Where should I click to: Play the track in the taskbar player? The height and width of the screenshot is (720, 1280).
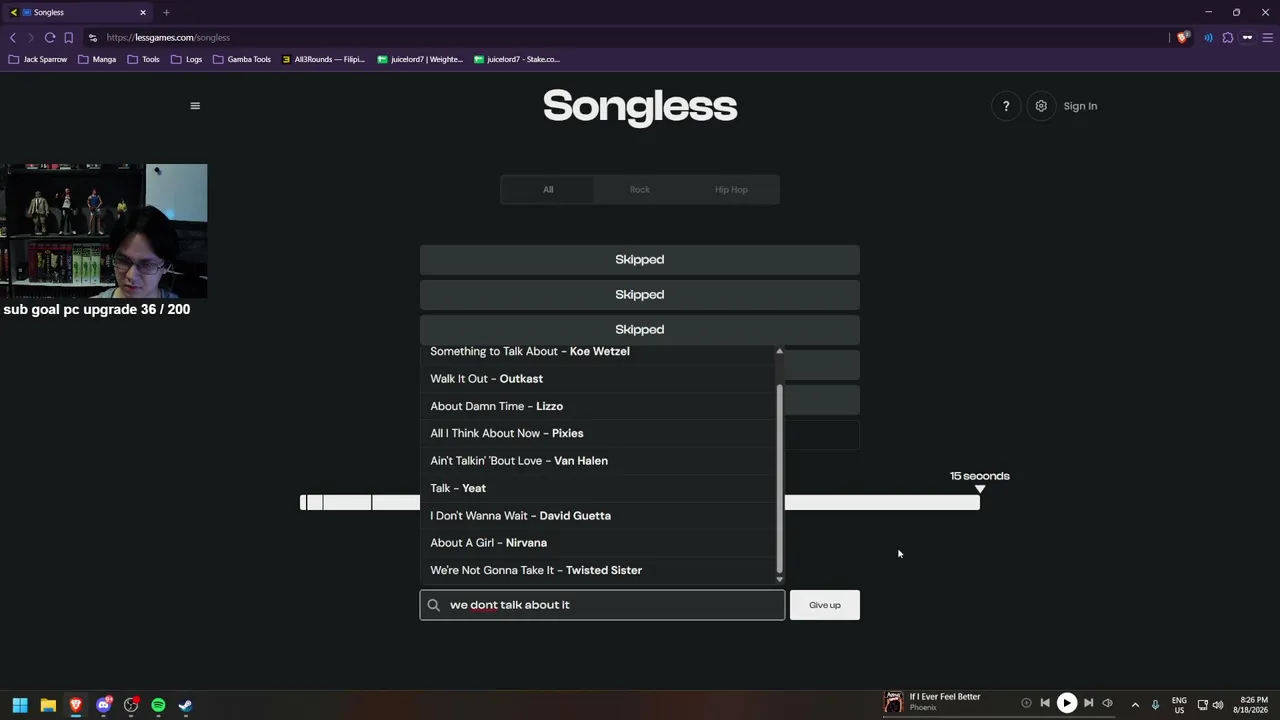pyautogui.click(x=1067, y=703)
